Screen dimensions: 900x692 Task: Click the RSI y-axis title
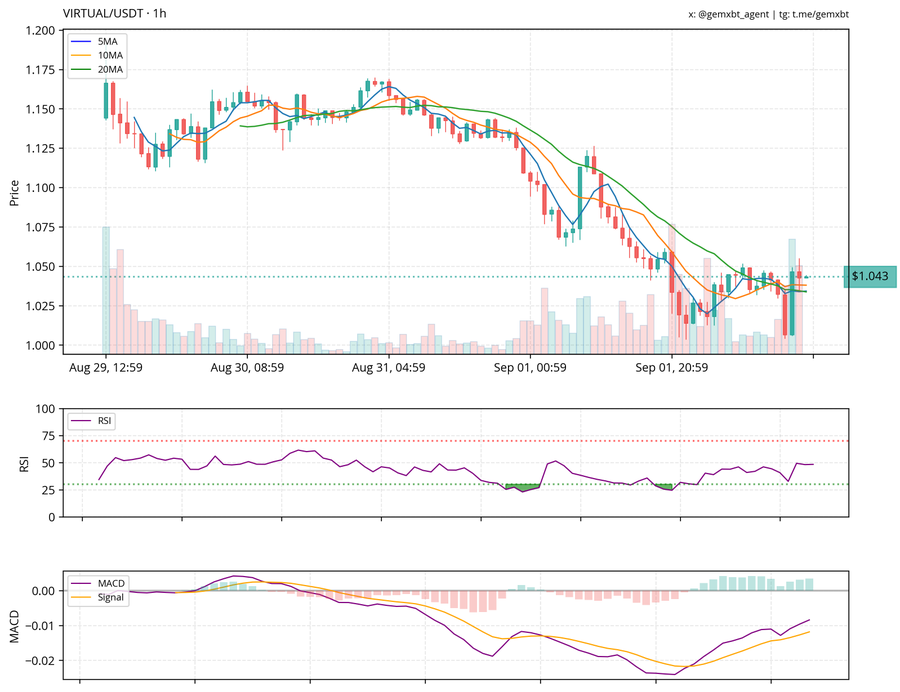pos(24,463)
